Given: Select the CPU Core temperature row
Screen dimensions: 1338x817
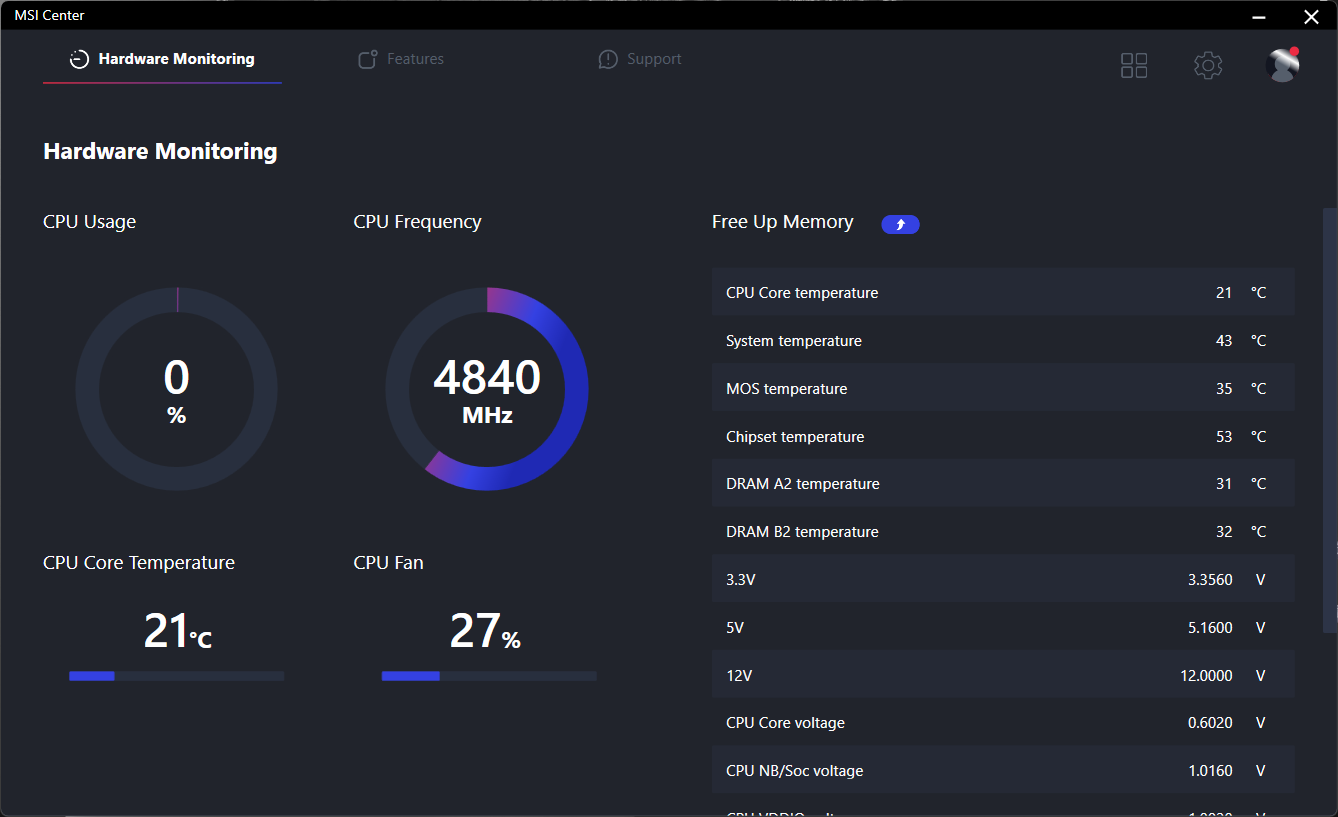Looking at the screenshot, I should tap(1003, 293).
